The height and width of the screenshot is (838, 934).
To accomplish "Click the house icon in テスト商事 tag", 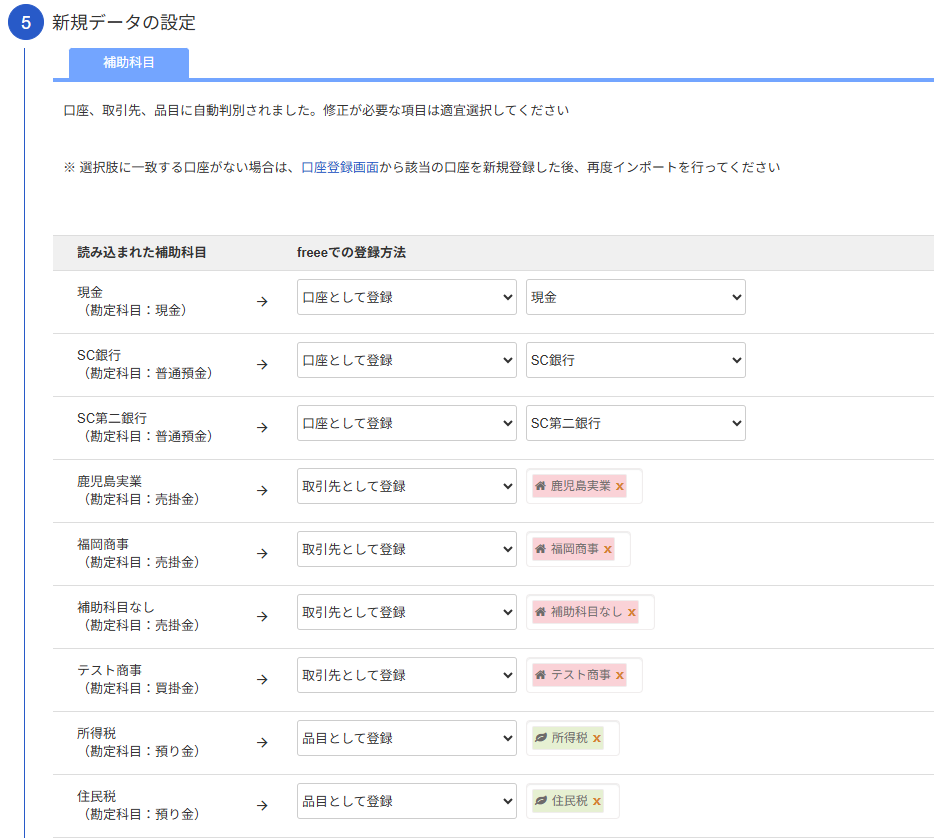I will pos(541,675).
